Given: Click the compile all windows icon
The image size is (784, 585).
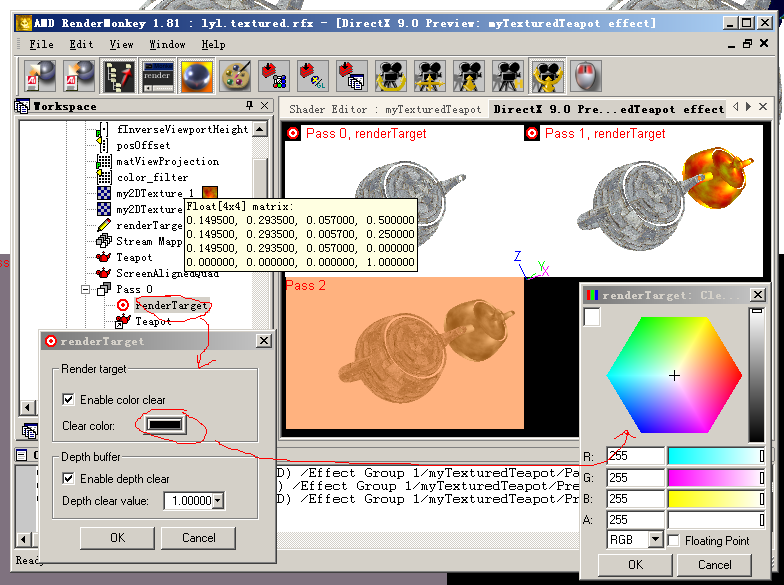Looking at the screenshot, I should [352, 76].
